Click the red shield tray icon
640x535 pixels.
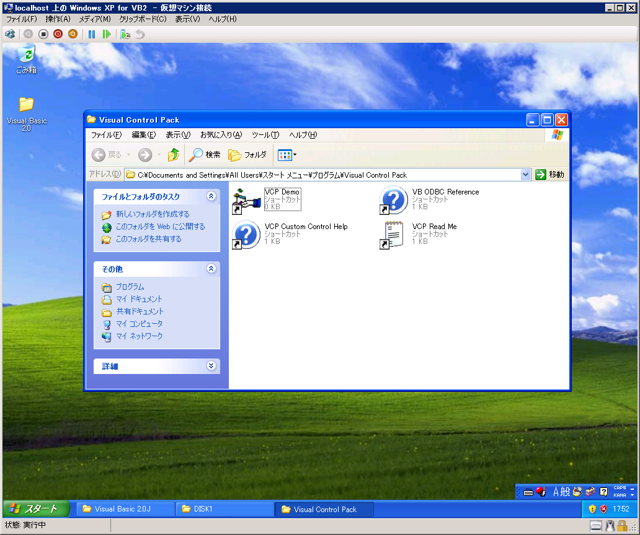point(604,509)
